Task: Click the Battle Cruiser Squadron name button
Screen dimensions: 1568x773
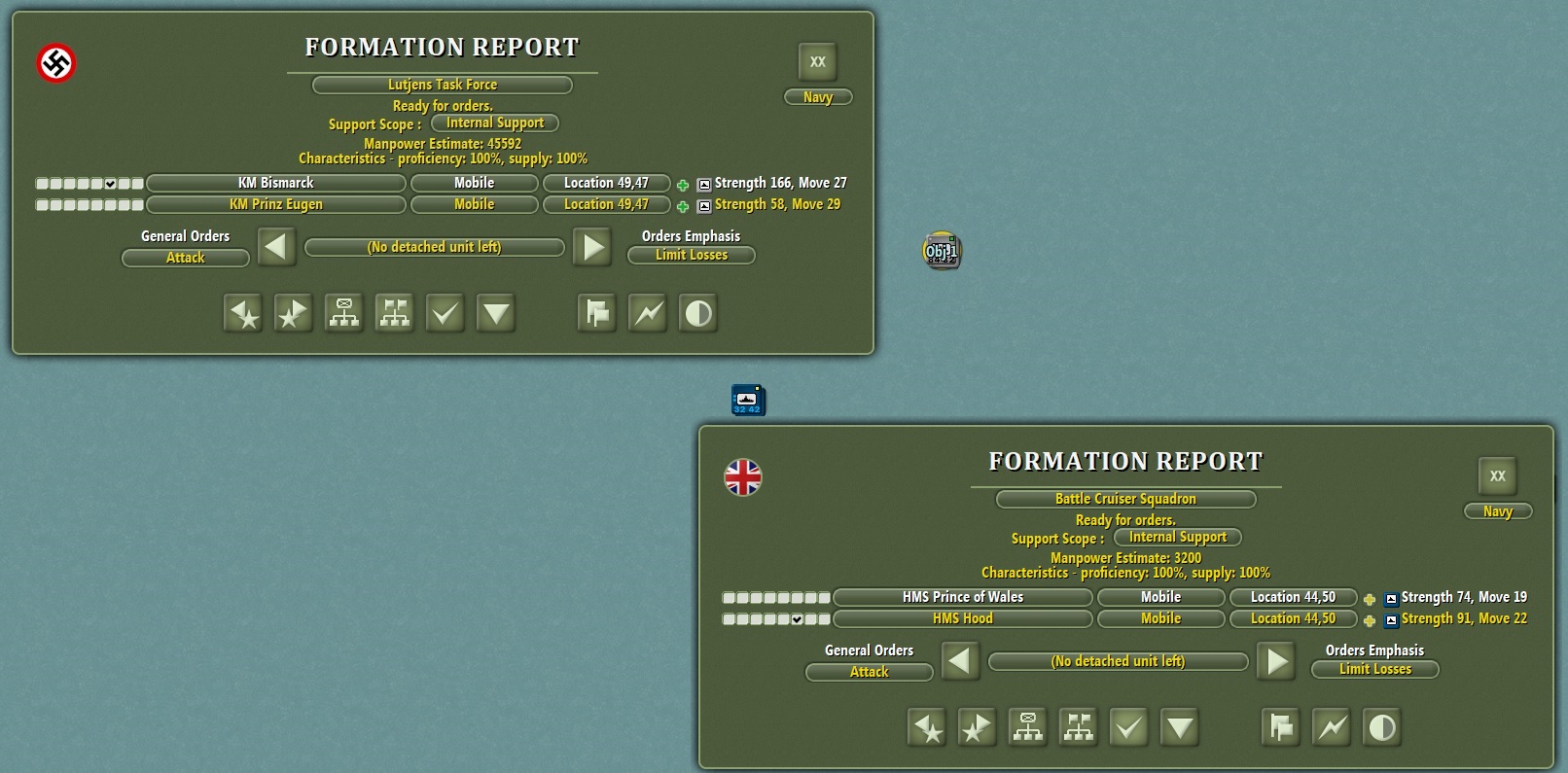Action: [x=1126, y=499]
